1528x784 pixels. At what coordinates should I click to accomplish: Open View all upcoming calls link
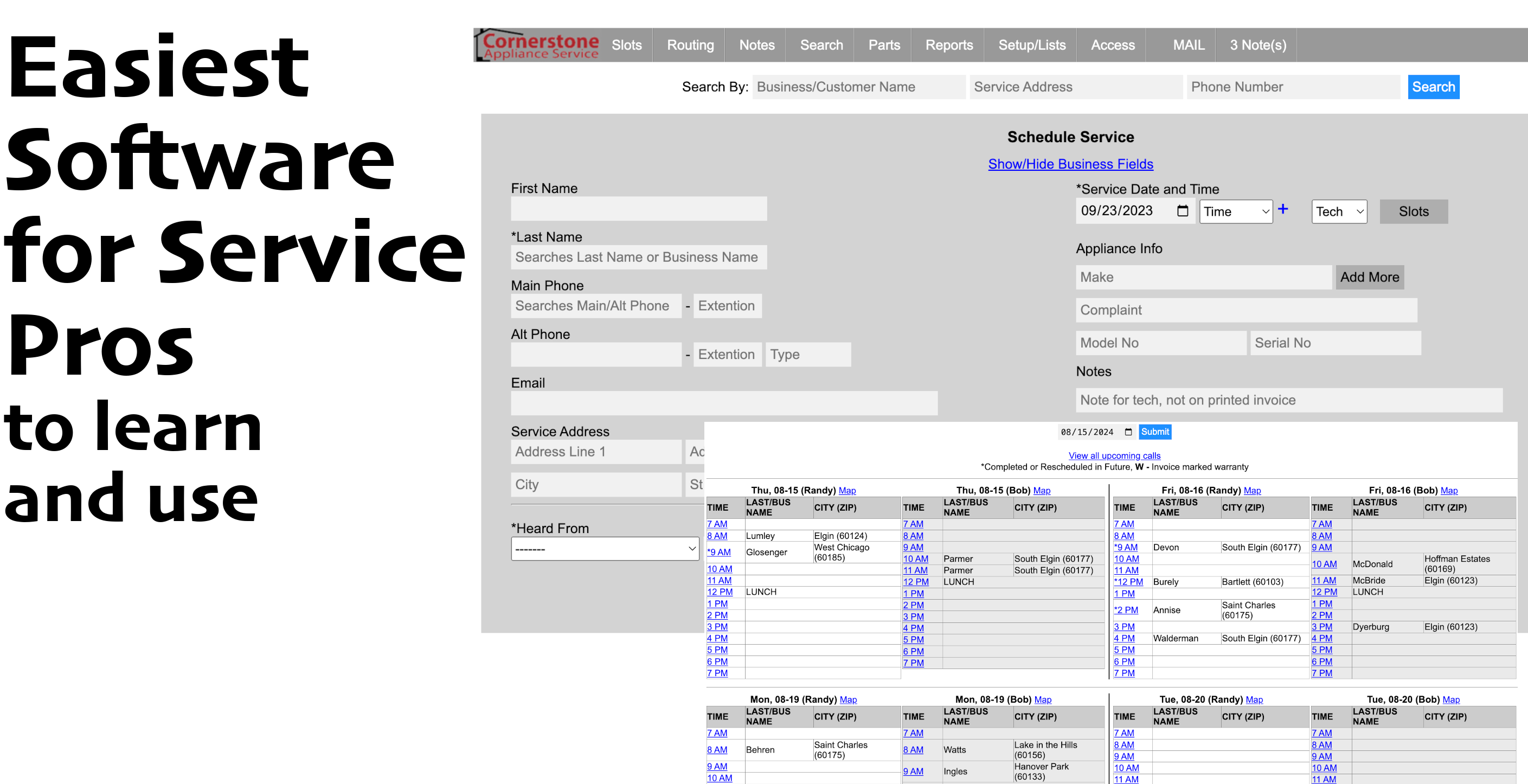[x=1114, y=456]
